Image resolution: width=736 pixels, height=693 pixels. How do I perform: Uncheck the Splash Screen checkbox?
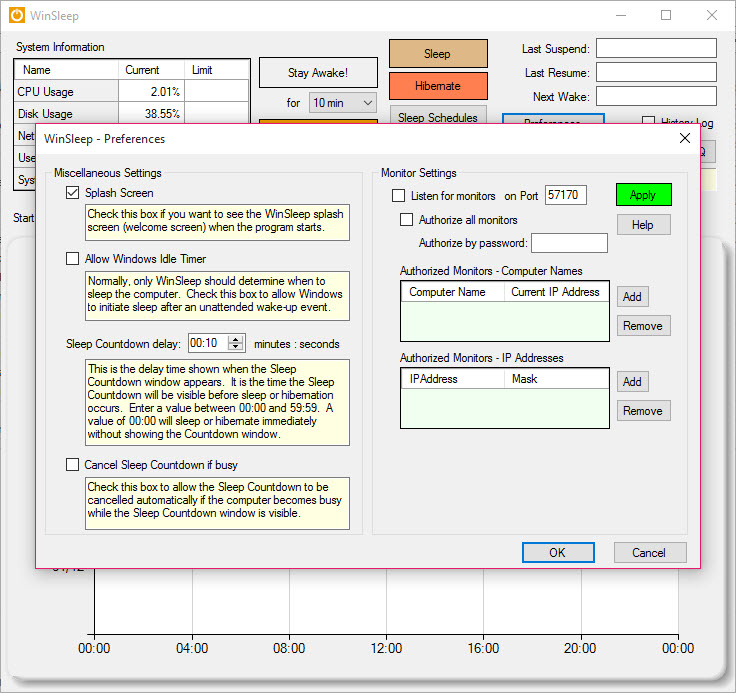point(72,193)
